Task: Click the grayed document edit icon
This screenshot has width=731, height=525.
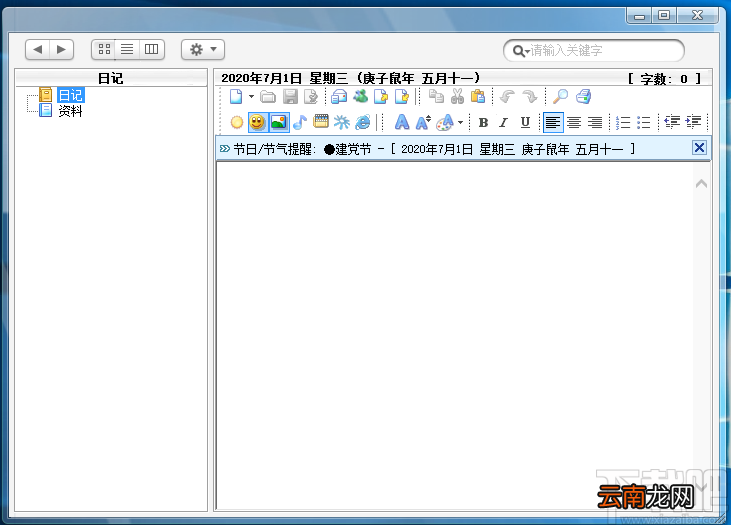Action: (310, 97)
